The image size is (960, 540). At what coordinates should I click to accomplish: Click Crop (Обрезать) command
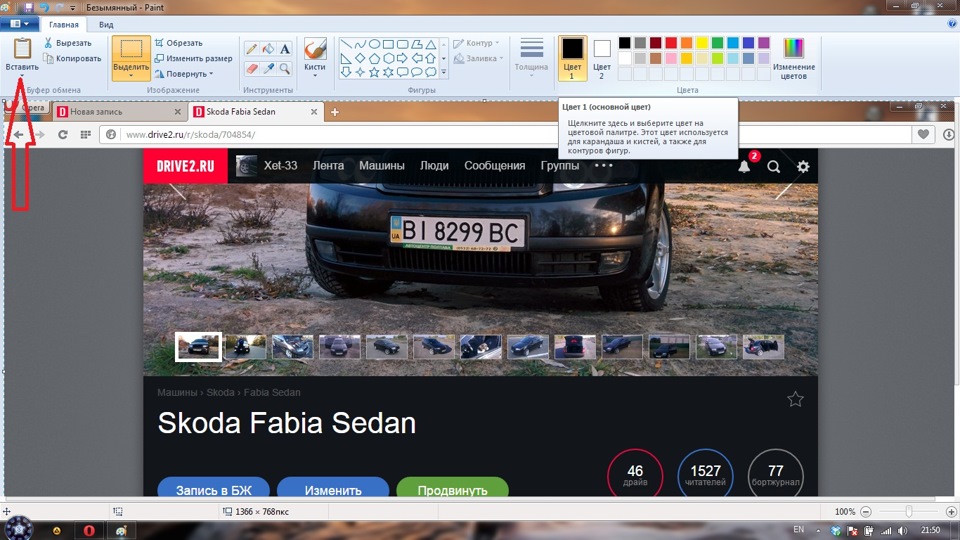178,43
